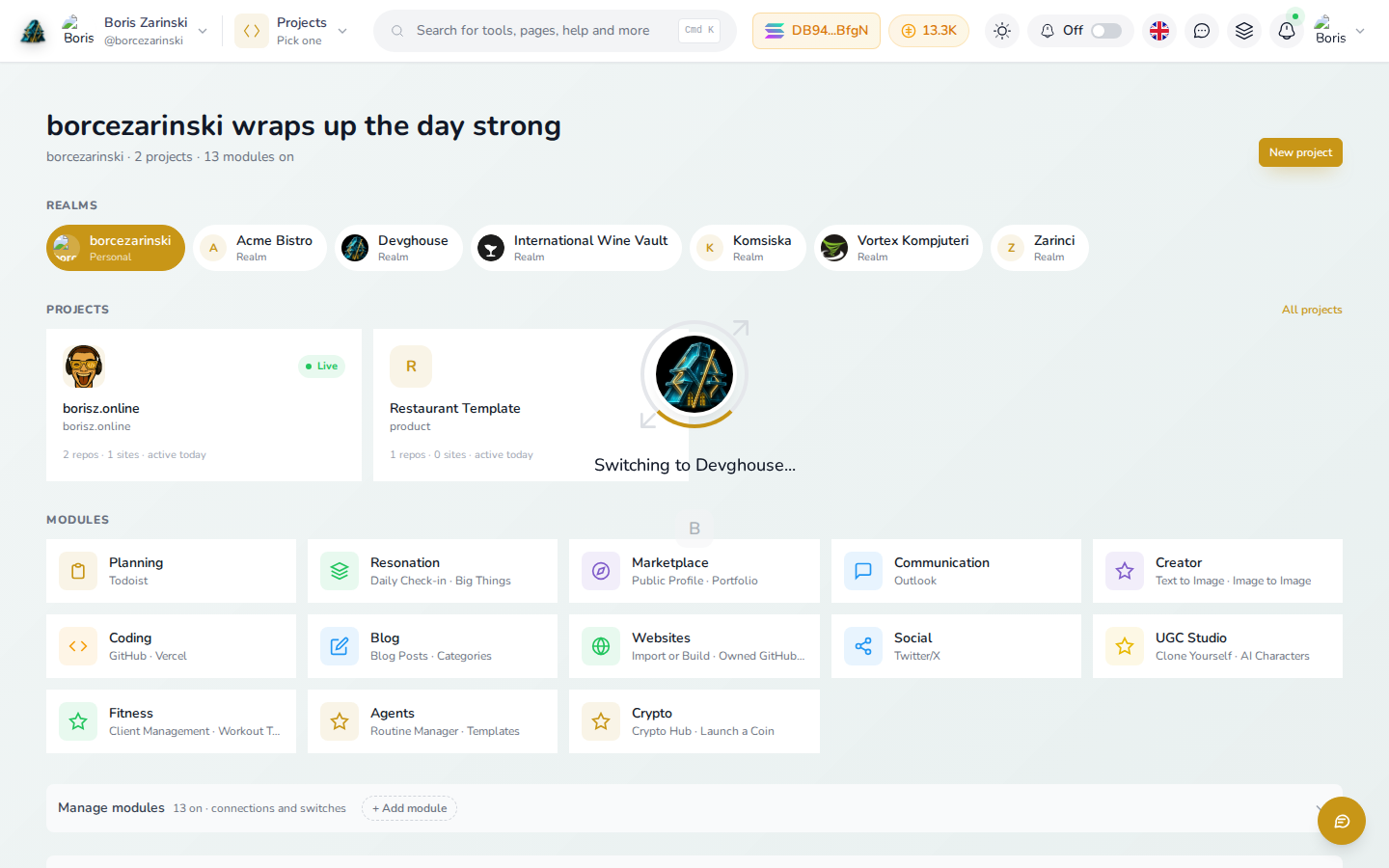This screenshot has height=868, width=1389.
Task: Click the 13.3K coin balance
Action: [x=929, y=31]
